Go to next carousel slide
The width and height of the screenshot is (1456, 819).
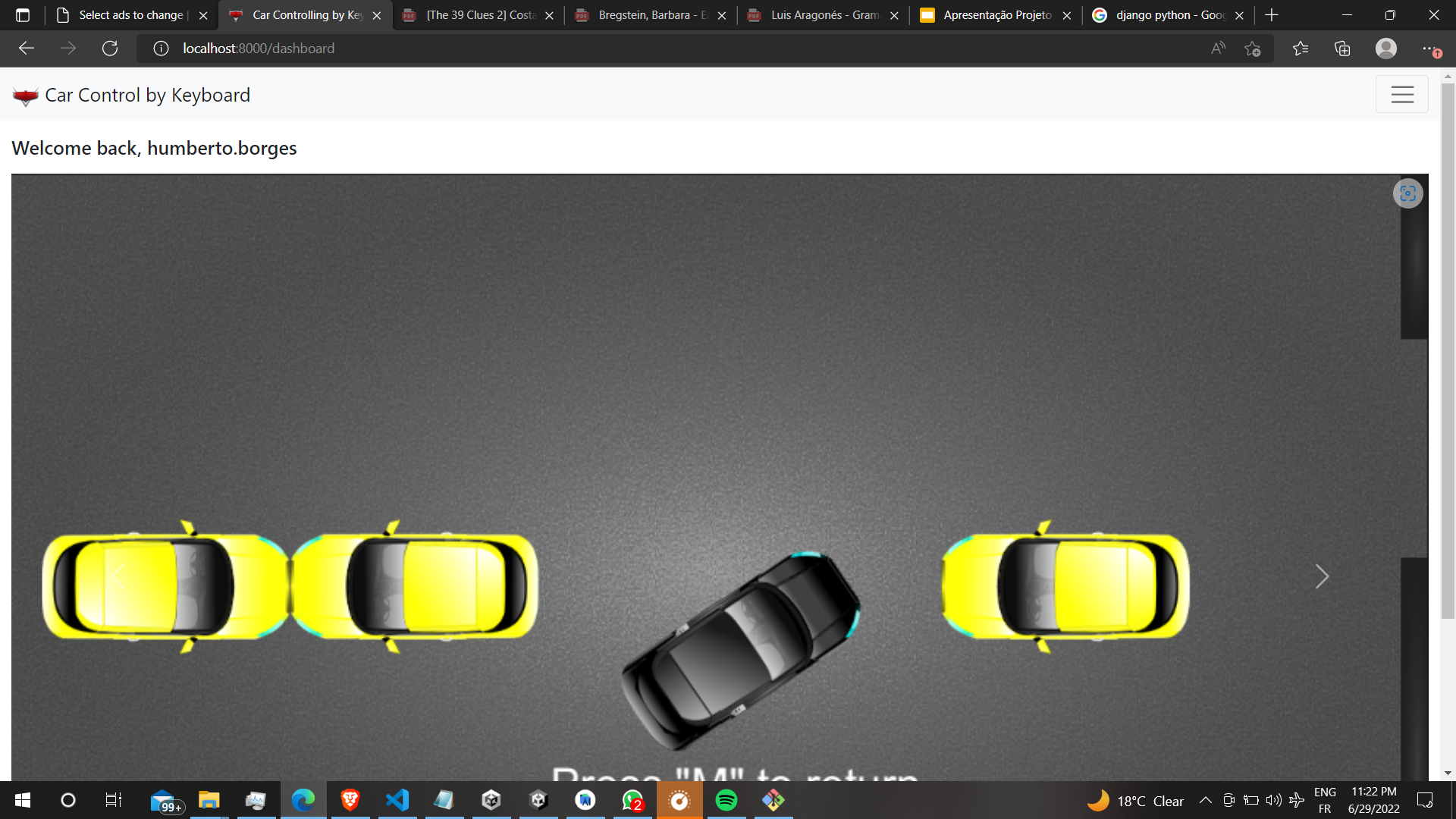tap(1322, 576)
